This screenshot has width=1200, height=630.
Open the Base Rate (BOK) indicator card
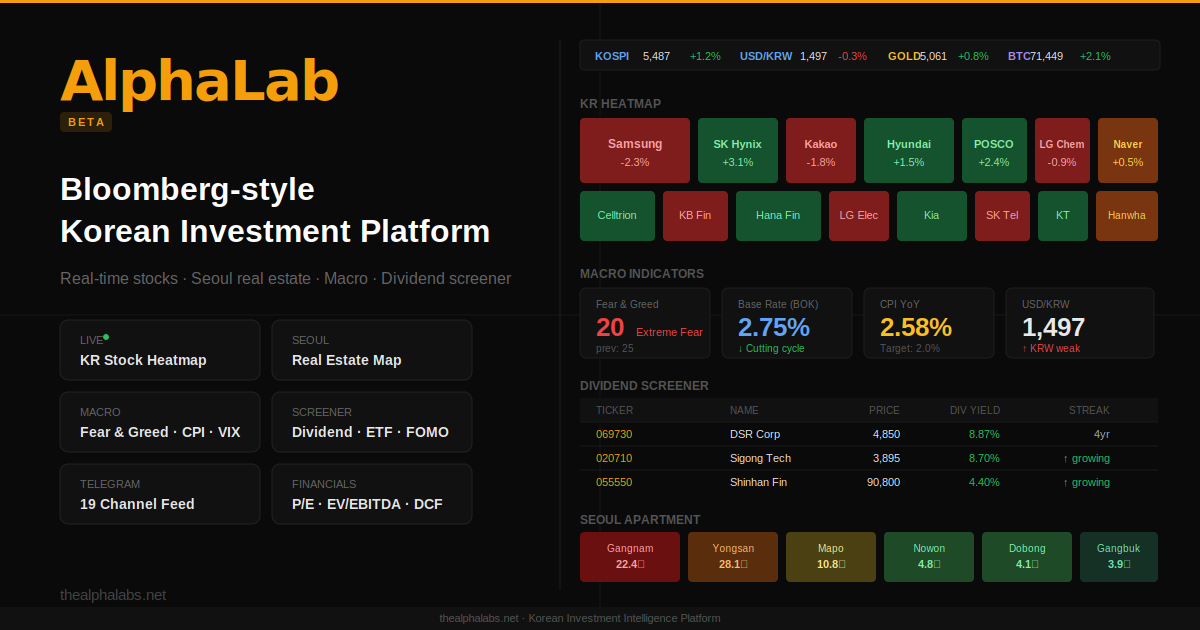[787, 323]
